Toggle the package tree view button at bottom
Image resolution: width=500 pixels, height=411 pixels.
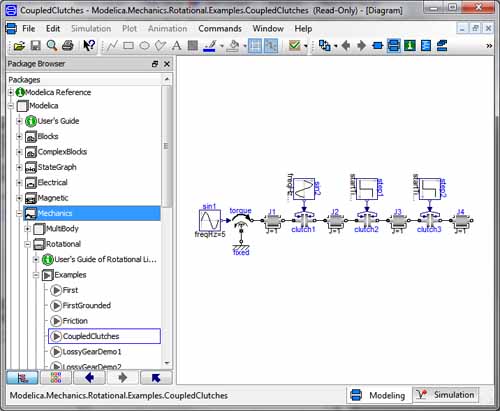click(x=22, y=378)
